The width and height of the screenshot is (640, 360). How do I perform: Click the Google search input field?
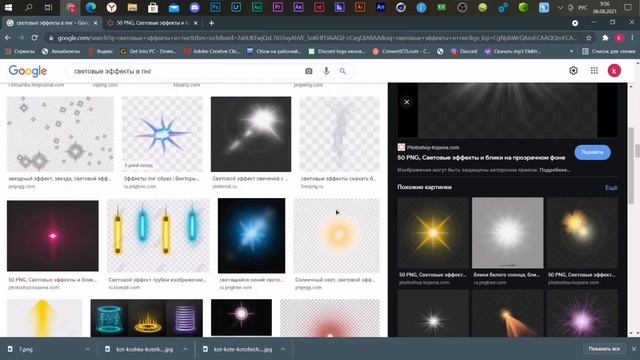pos(186,71)
